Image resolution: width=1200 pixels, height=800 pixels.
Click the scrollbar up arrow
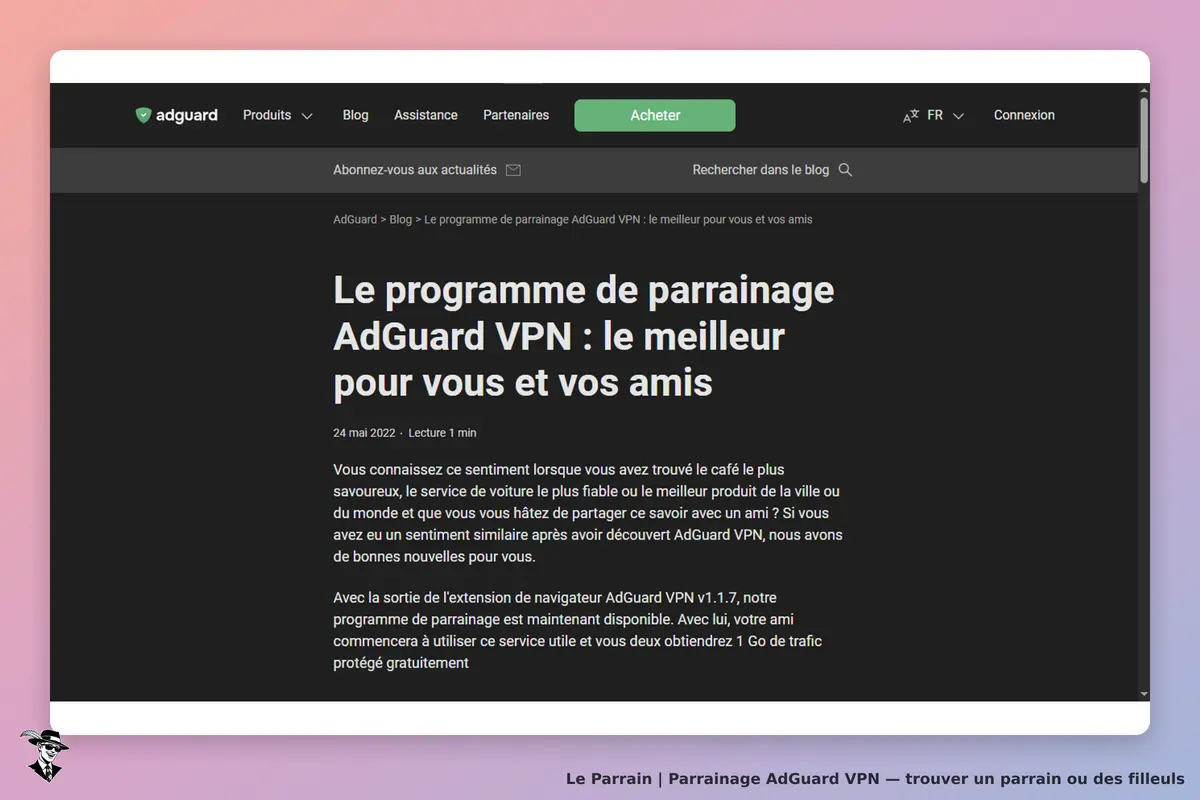tap(1144, 90)
